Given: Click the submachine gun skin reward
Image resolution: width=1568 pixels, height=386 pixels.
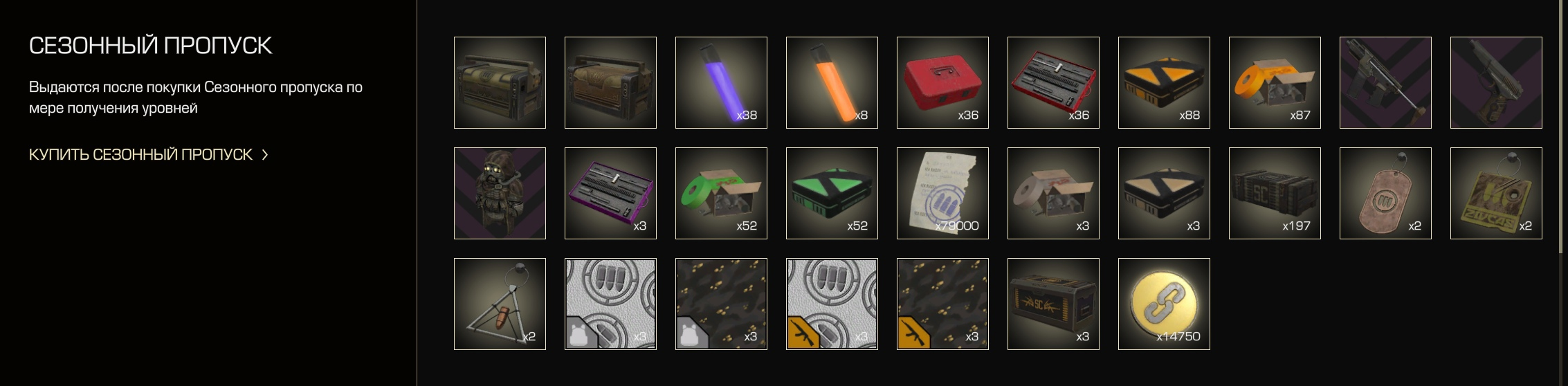Looking at the screenshot, I should pos(1385,82).
